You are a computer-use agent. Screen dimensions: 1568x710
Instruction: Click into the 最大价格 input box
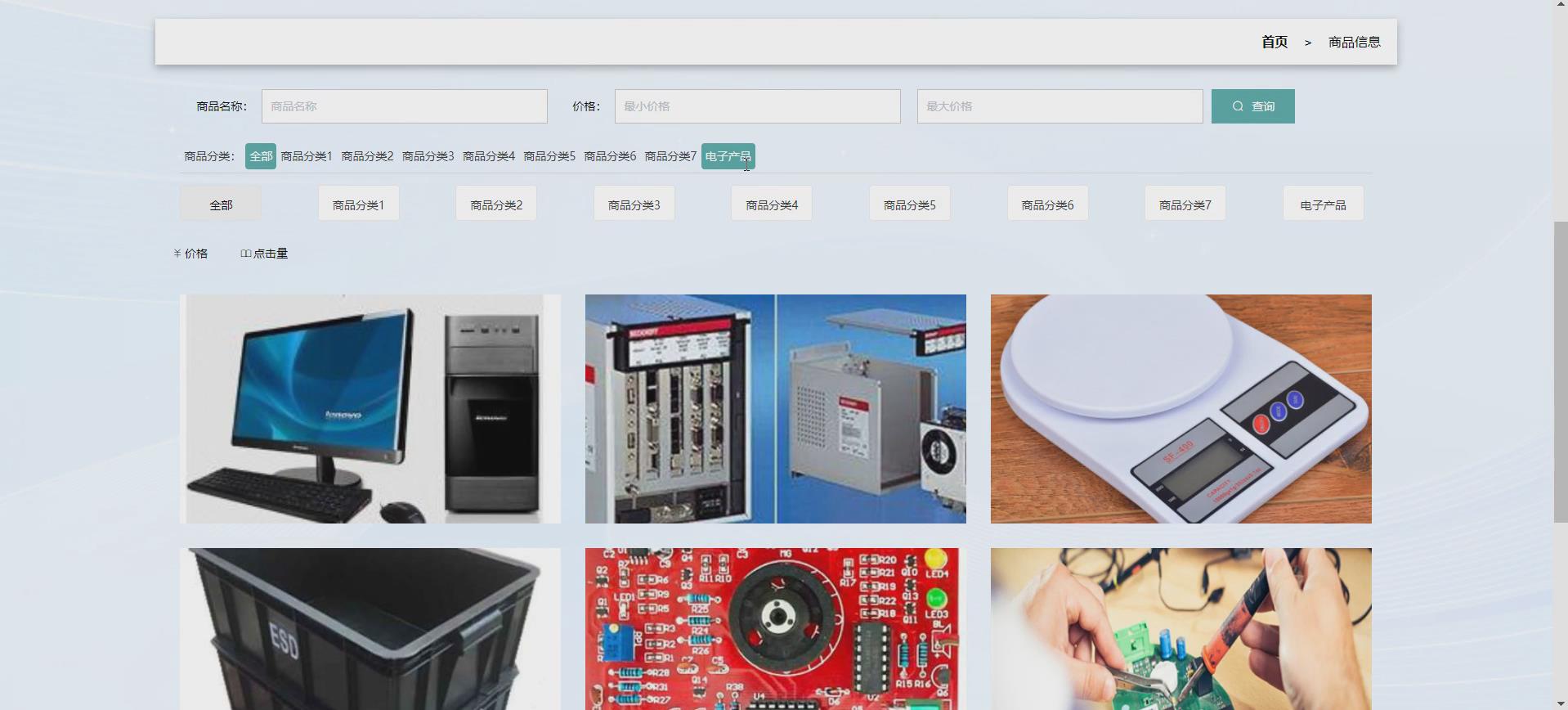coord(1060,106)
